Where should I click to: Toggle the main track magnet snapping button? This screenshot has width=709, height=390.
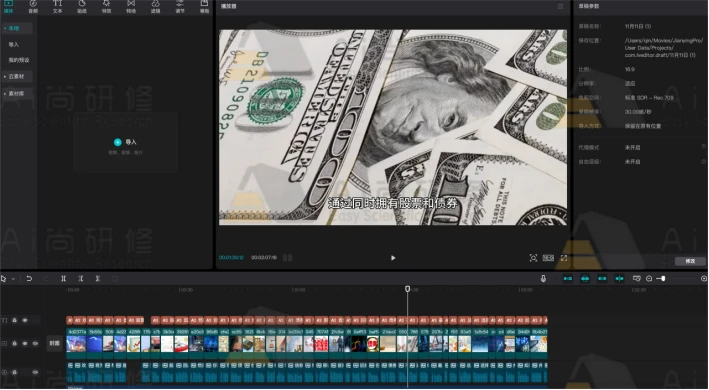click(568, 279)
